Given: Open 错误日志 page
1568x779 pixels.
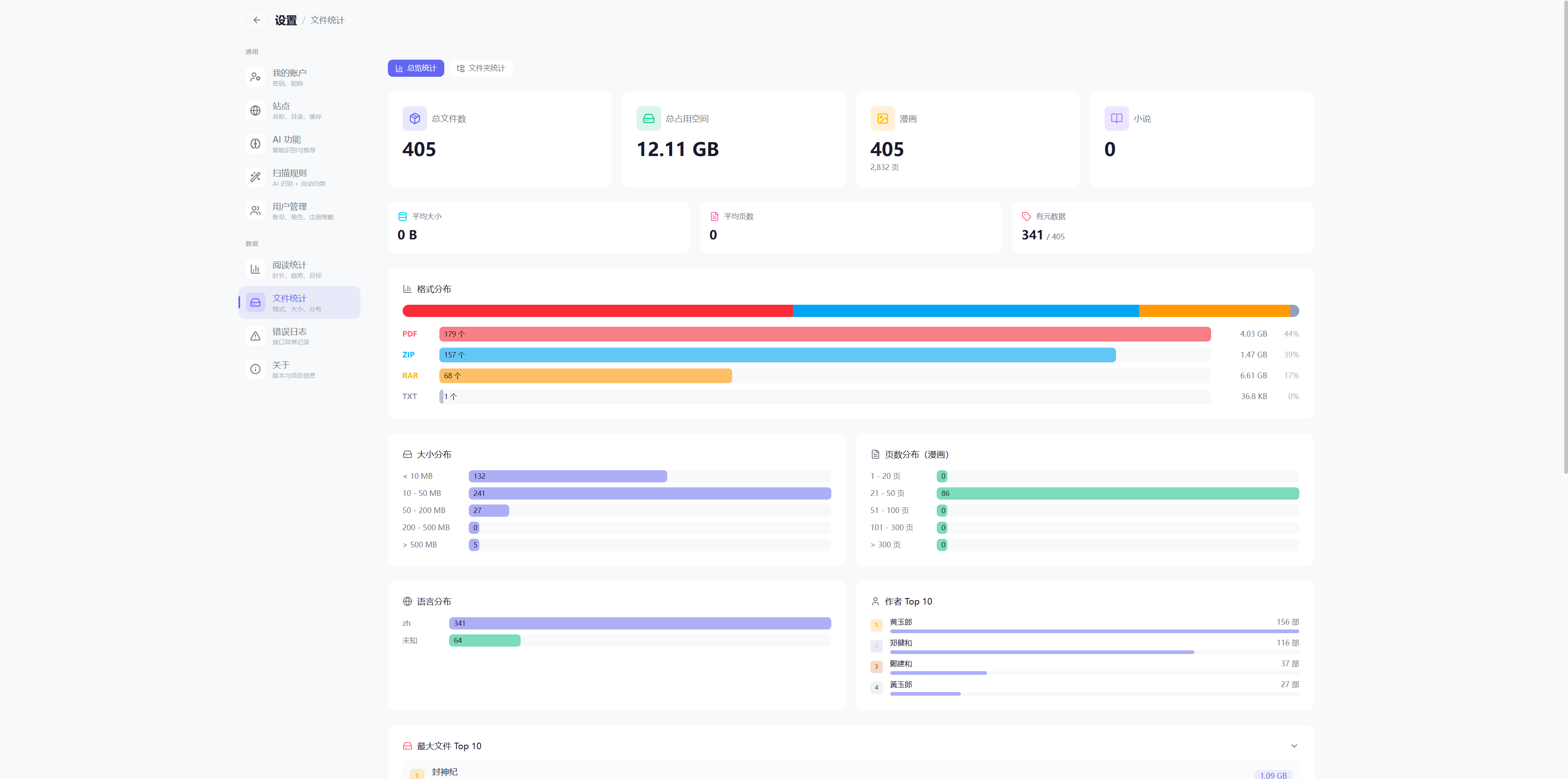Looking at the screenshot, I should [299, 336].
